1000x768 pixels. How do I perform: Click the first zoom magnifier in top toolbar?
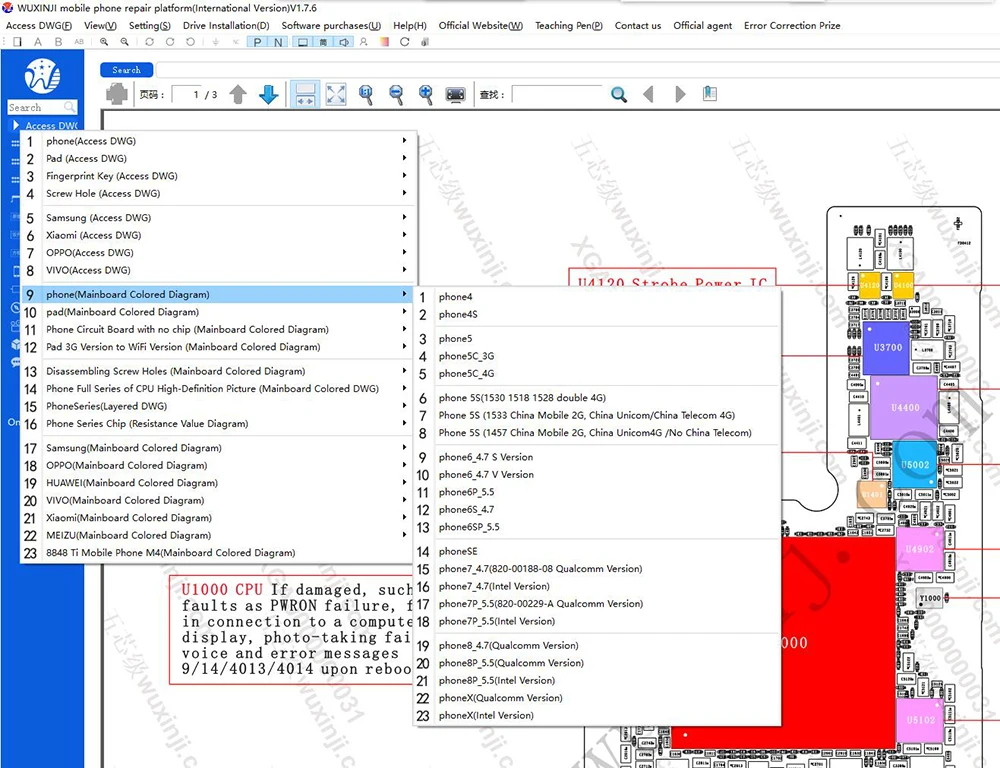point(104,42)
